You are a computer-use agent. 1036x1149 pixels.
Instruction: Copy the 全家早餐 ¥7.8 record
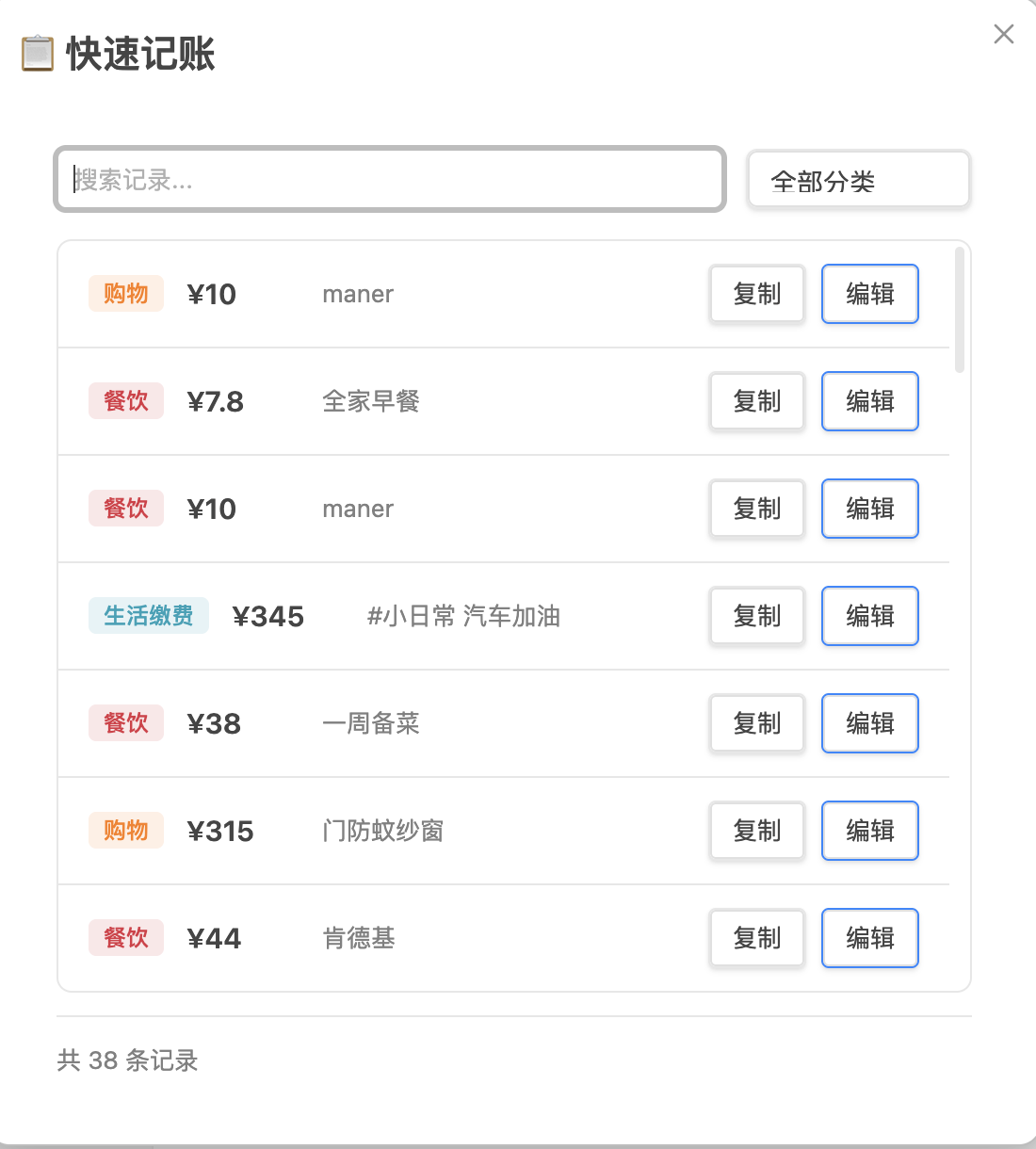757,401
